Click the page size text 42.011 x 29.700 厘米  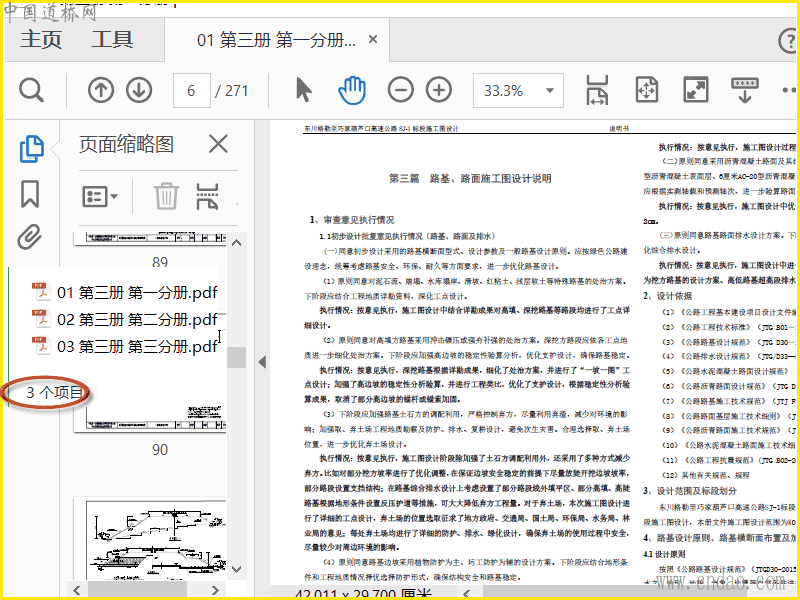coord(363,593)
